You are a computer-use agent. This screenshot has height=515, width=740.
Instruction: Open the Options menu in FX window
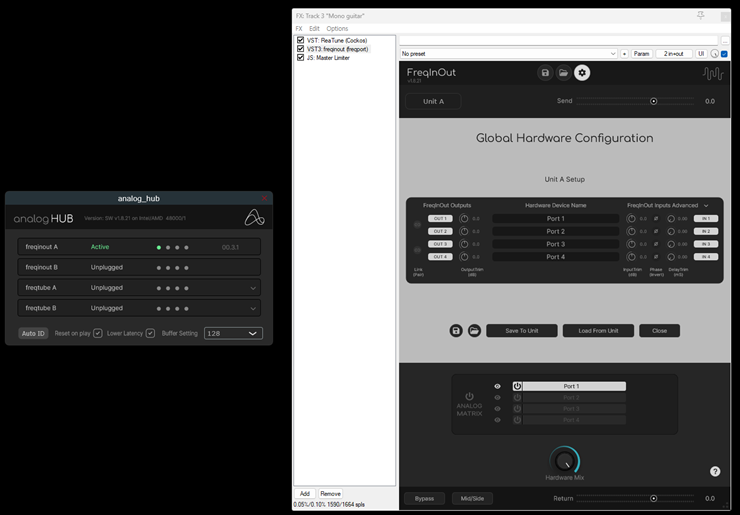[337, 28]
